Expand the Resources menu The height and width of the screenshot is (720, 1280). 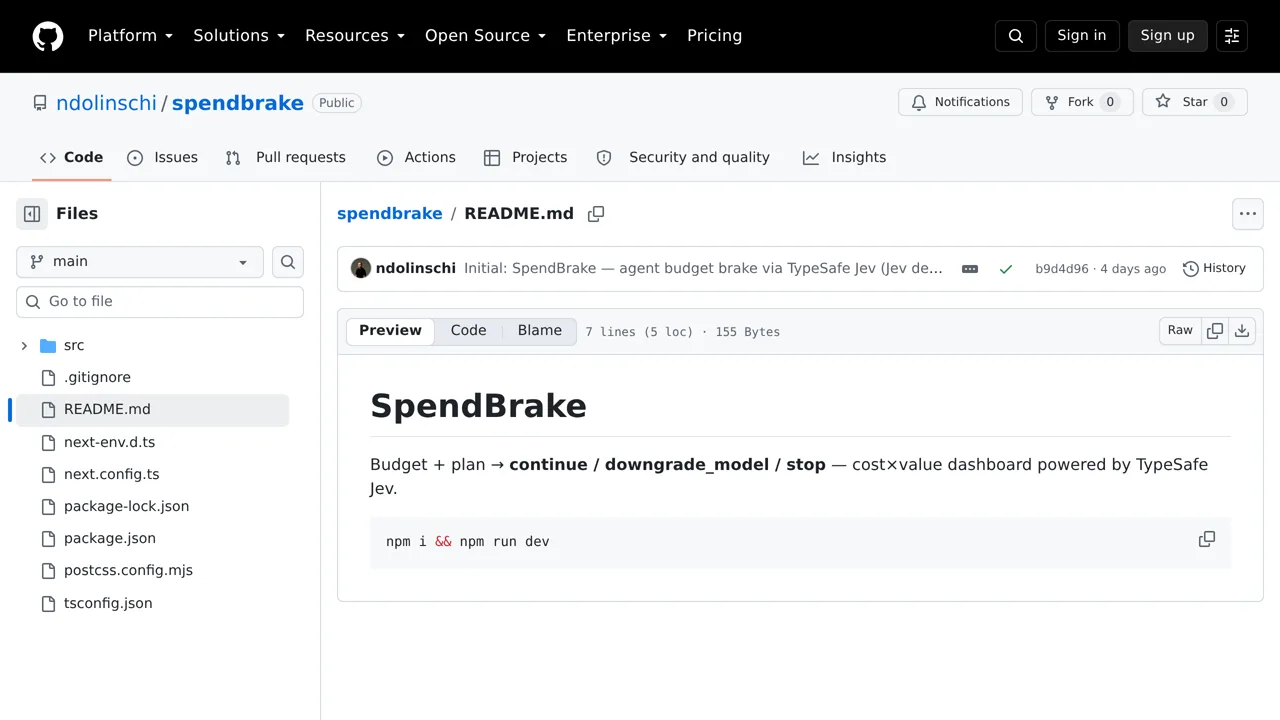355,36
